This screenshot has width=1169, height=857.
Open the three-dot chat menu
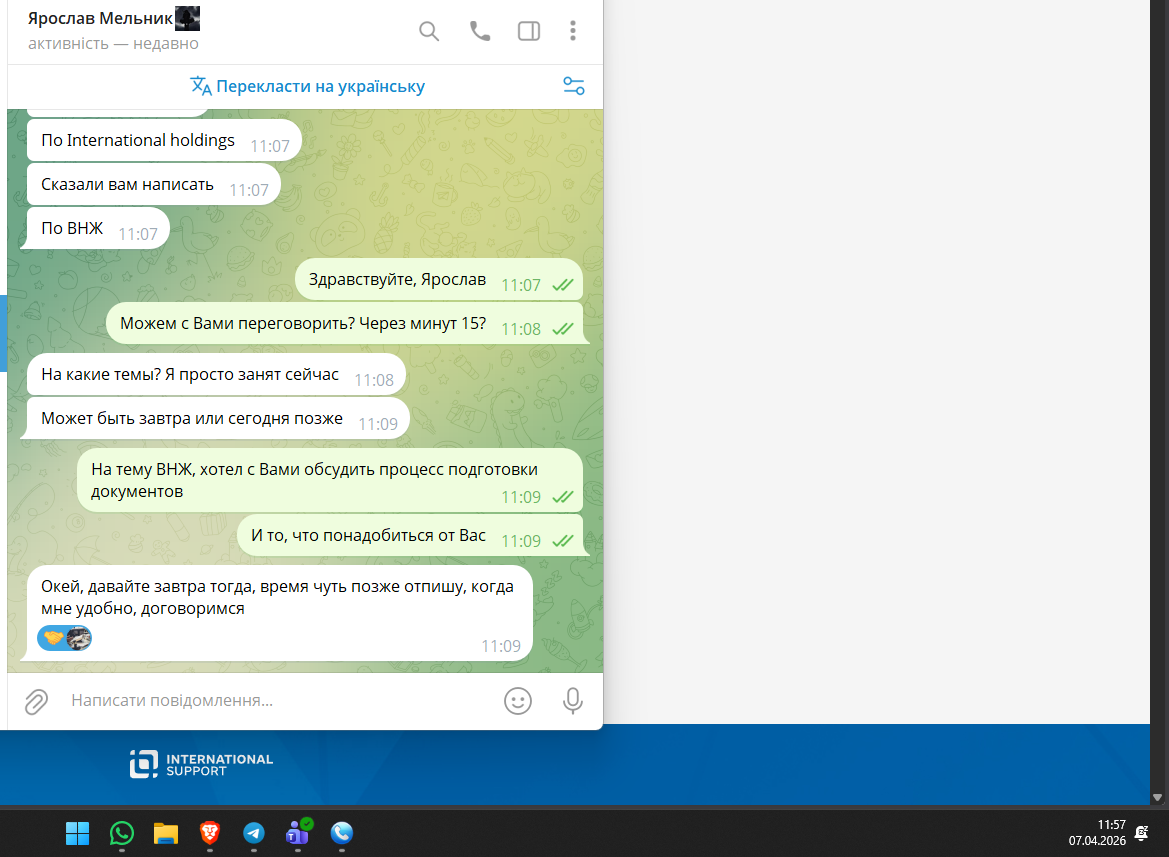coord(573,31)
